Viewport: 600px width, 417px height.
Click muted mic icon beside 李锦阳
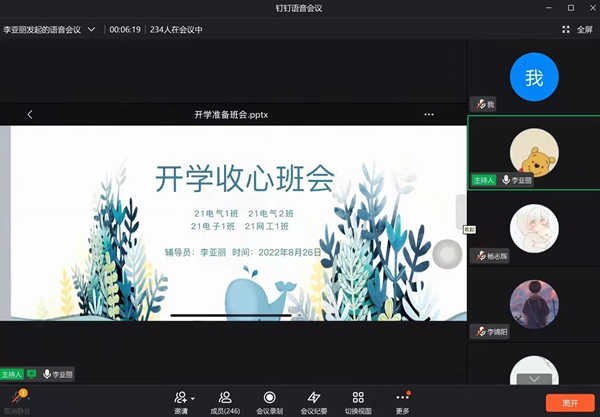[x=482, y=331]
